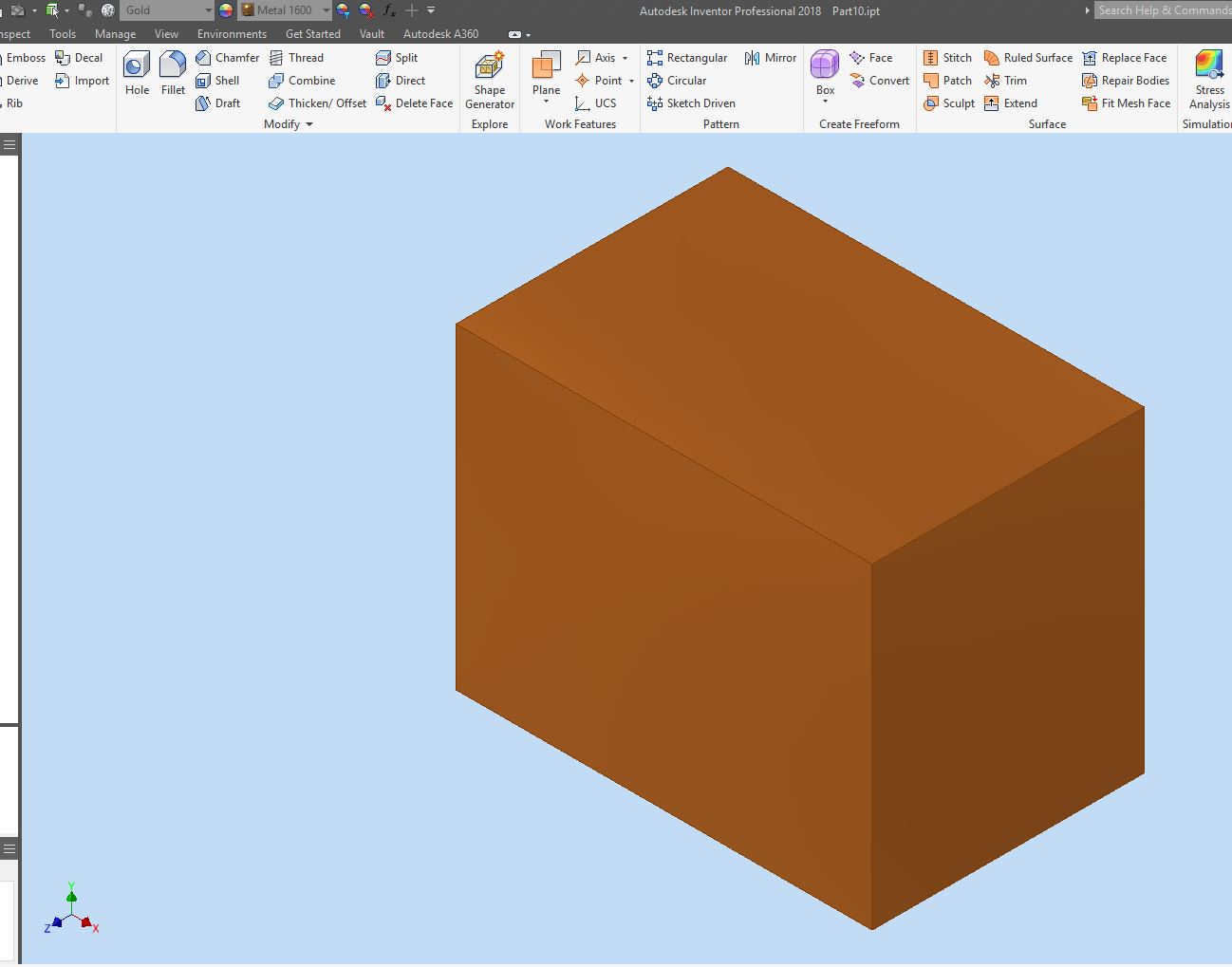Open the Metal 1600 appearance dropdown
Screen dimensions: 1232x967
(x=286, y=10)
